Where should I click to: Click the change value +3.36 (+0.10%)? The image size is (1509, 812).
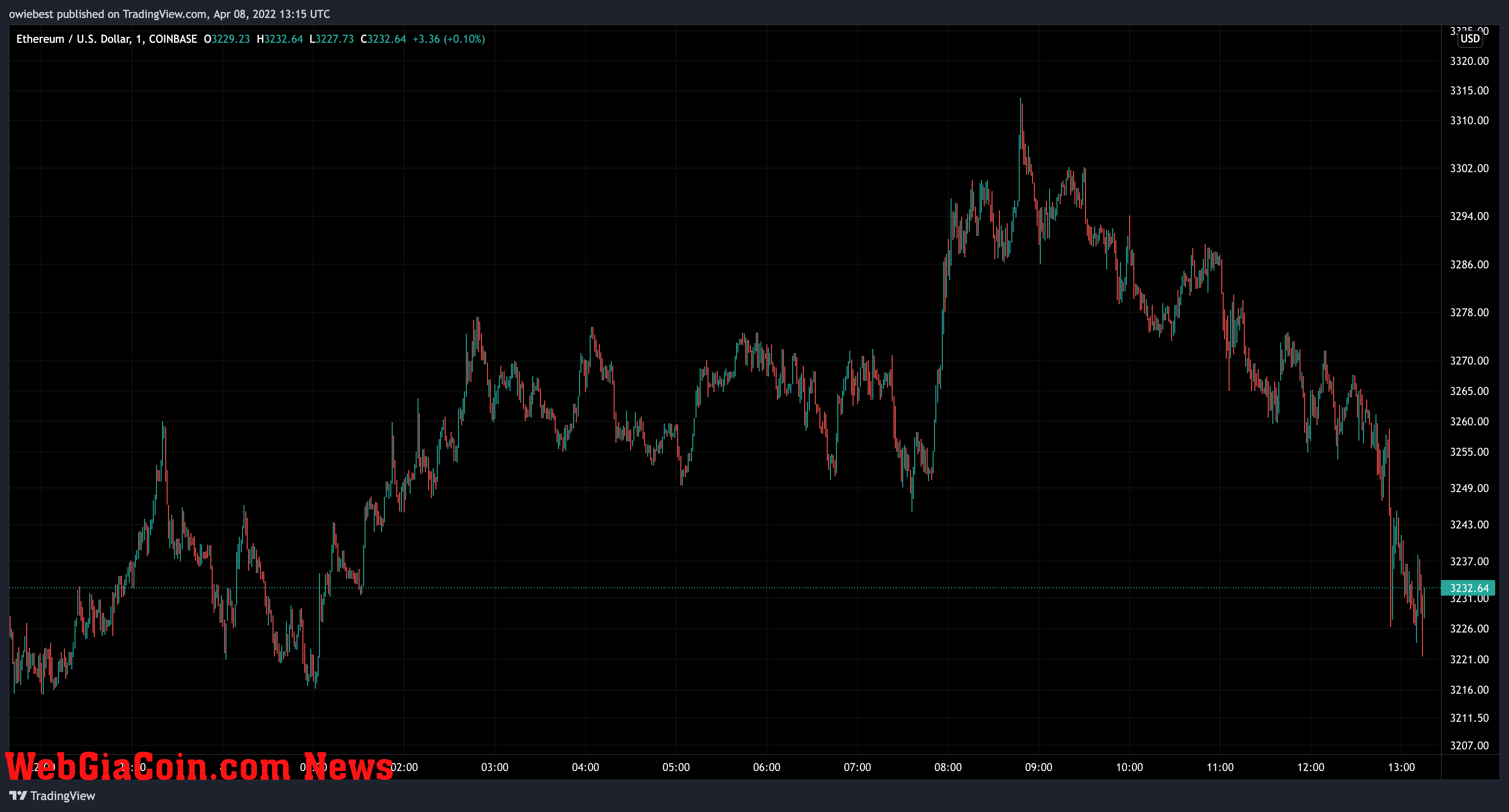coord(449,39)
